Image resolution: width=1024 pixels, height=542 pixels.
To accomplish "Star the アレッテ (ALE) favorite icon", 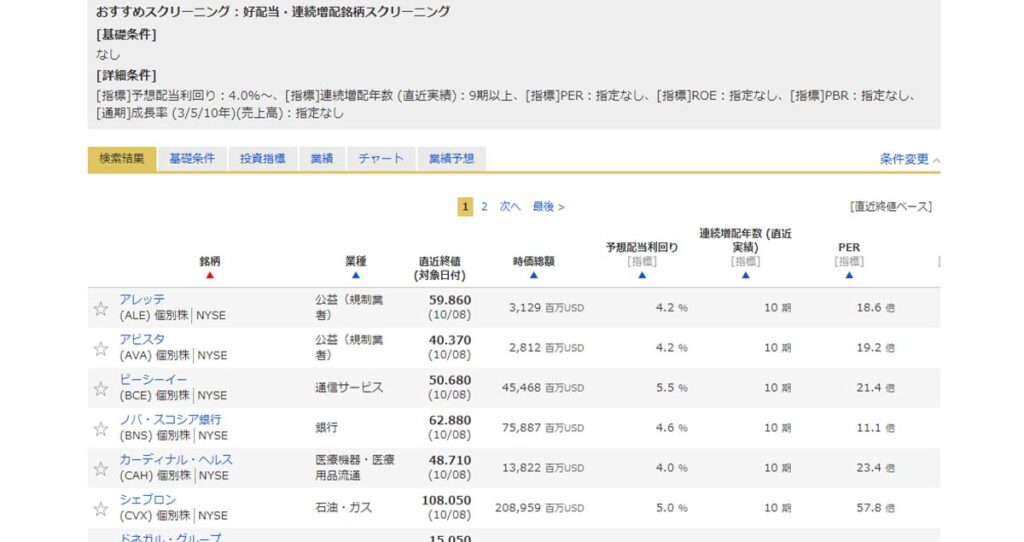I will pos(101,309).
